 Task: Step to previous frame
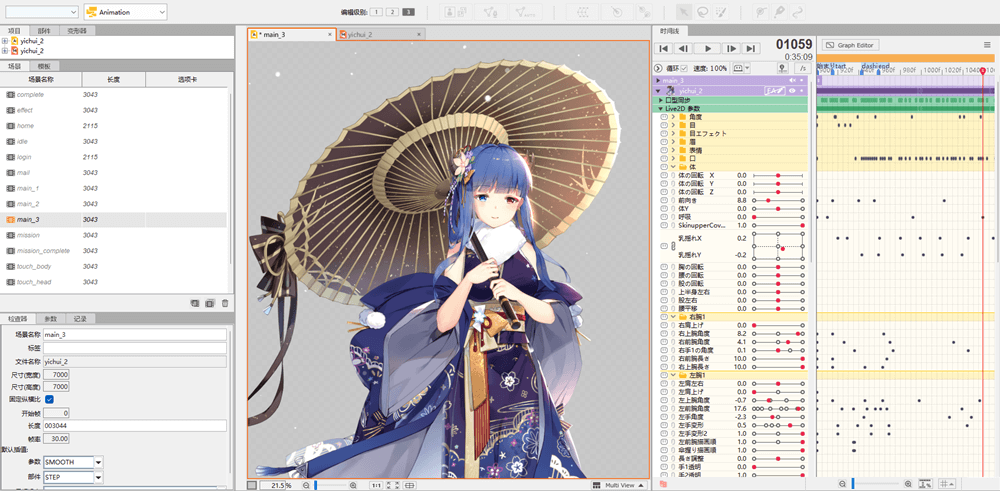pyautogui.click(x=683, y=48)
